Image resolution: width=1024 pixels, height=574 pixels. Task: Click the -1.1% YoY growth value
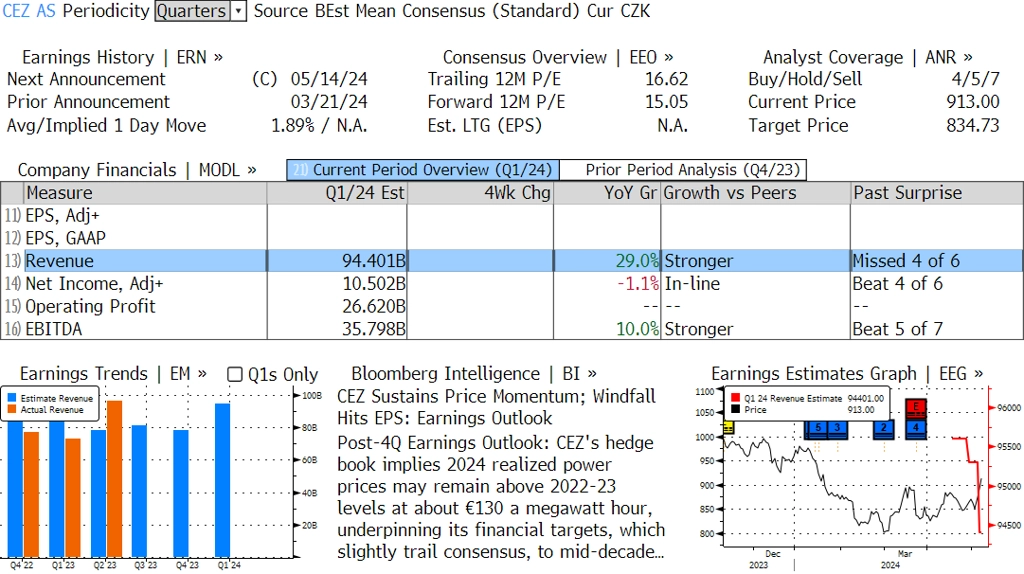[x=638, y=284]
